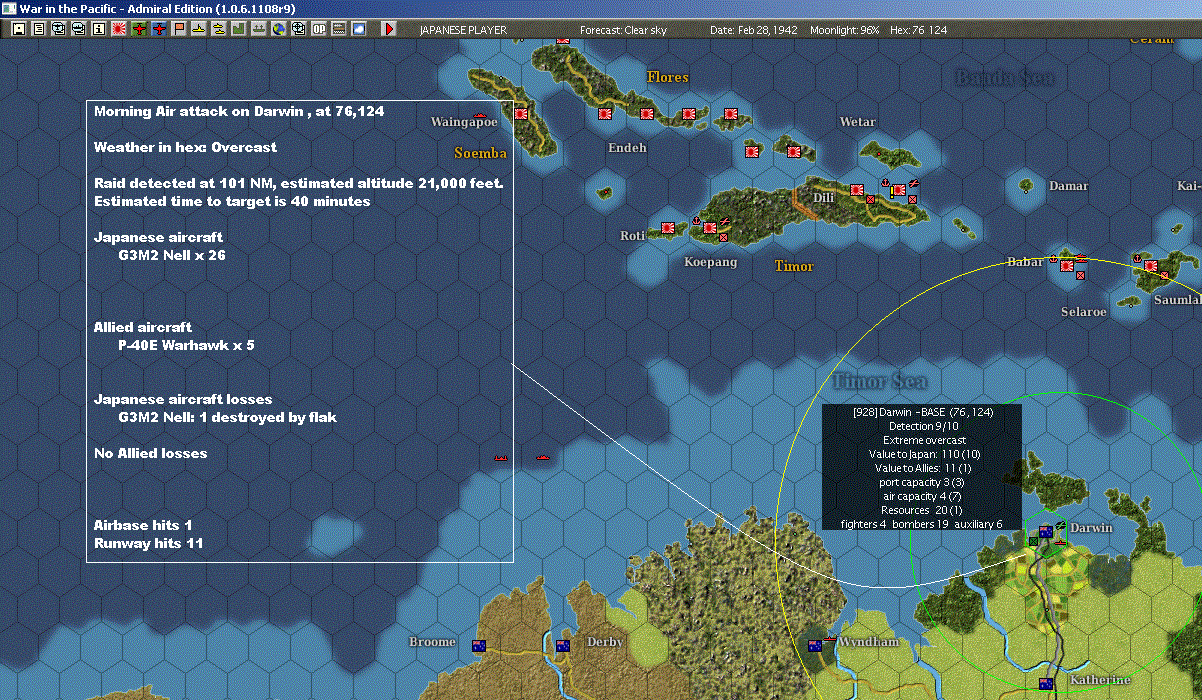This screenshot has height=700, width=1202.
Task: Click the 'G3M2 Nell x 26' report line
Action: point(171,255)
